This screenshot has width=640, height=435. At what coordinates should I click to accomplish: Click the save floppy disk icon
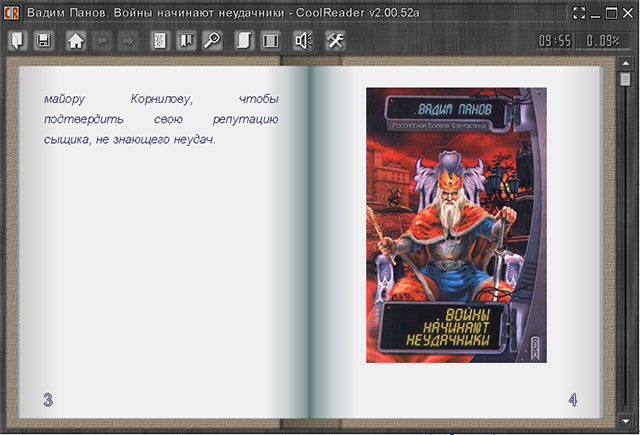click(44, 40)
